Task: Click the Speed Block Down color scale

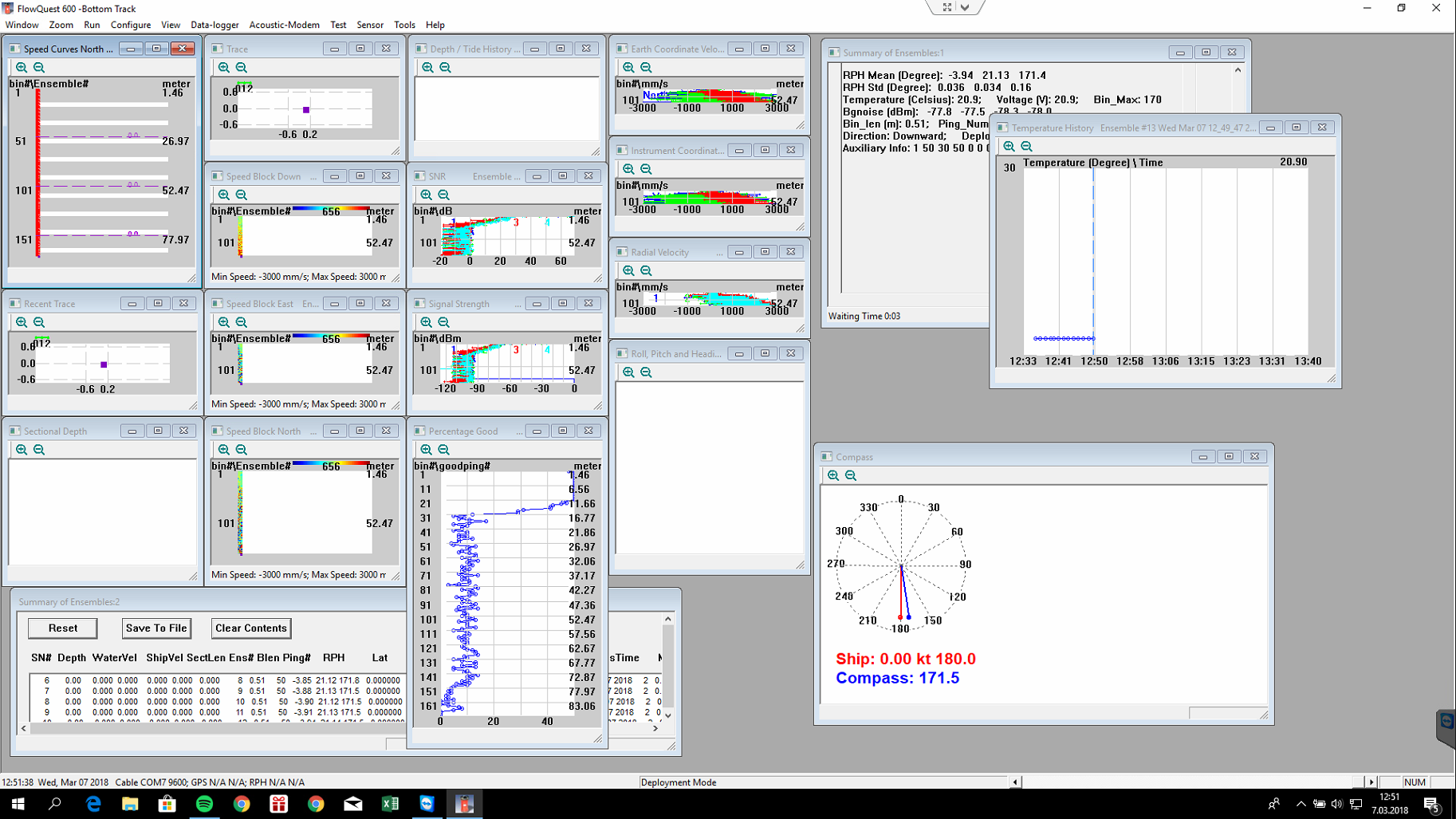Action: pos(331,210)
